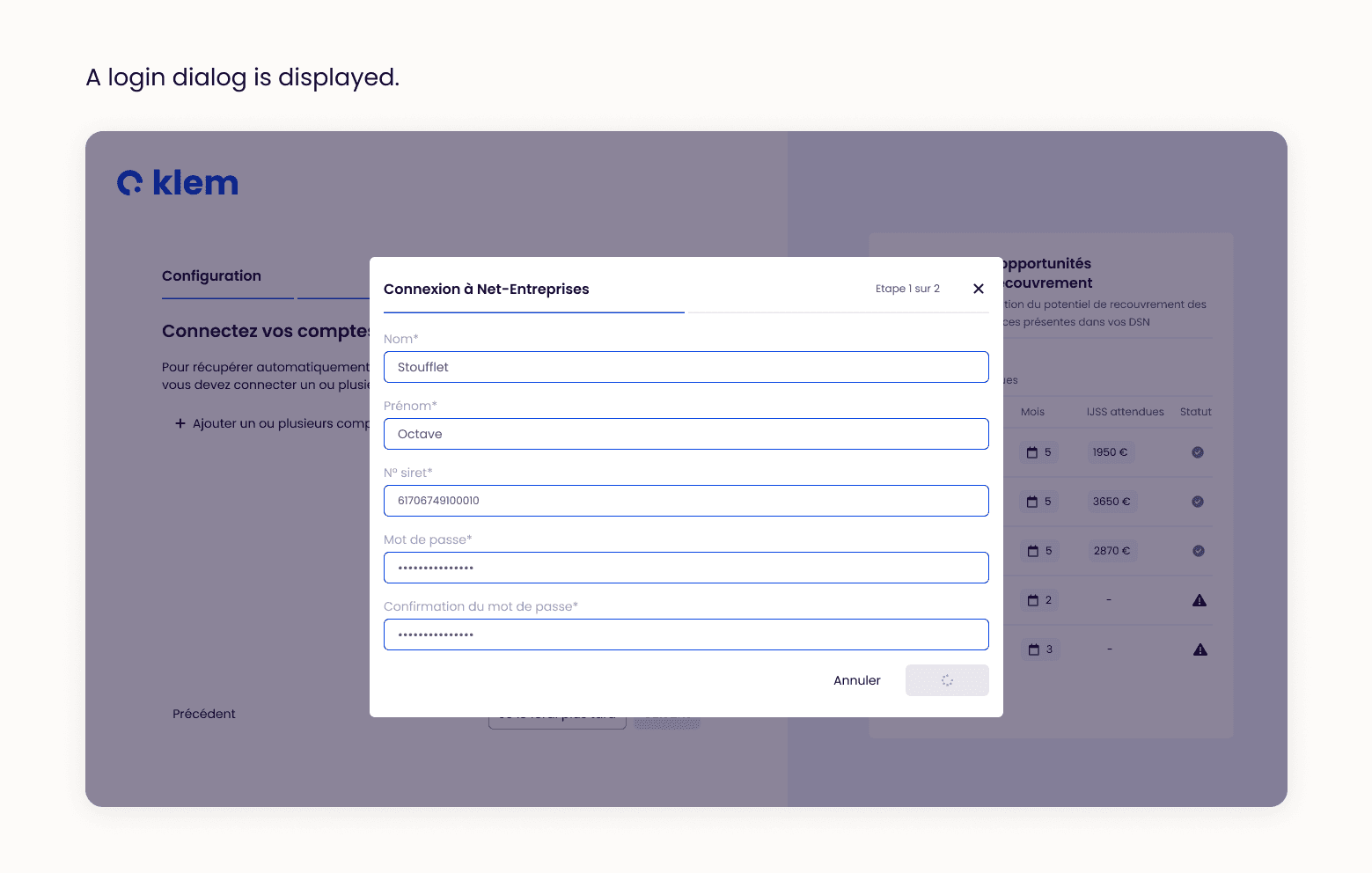Click the Statut column header
The width and height of the screenshot is (1372, 873).
coord(1196,412)
